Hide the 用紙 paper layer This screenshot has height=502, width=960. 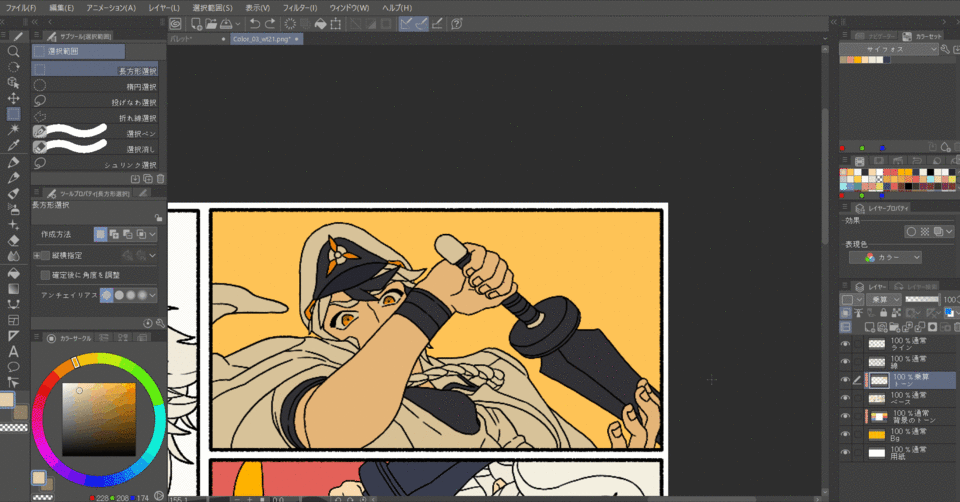coord(846,452)
